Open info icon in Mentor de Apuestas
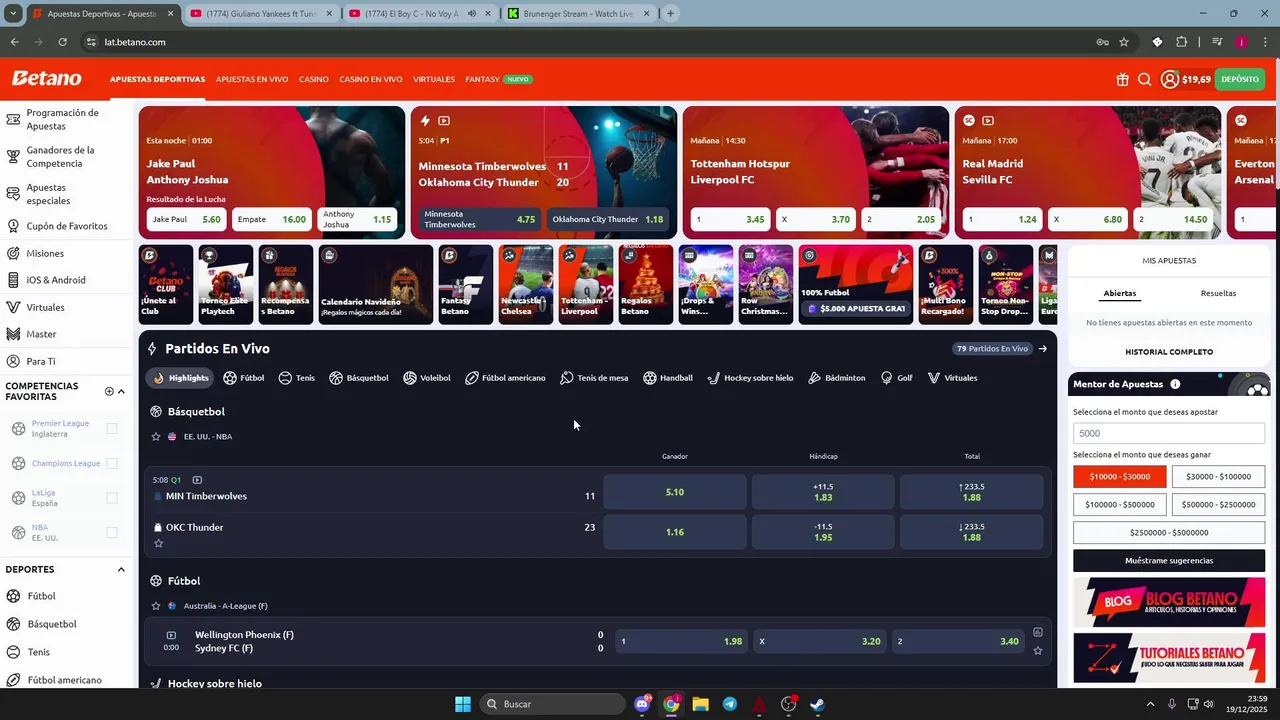This screenshot has height=720, width=1280. coord(1175,384)
